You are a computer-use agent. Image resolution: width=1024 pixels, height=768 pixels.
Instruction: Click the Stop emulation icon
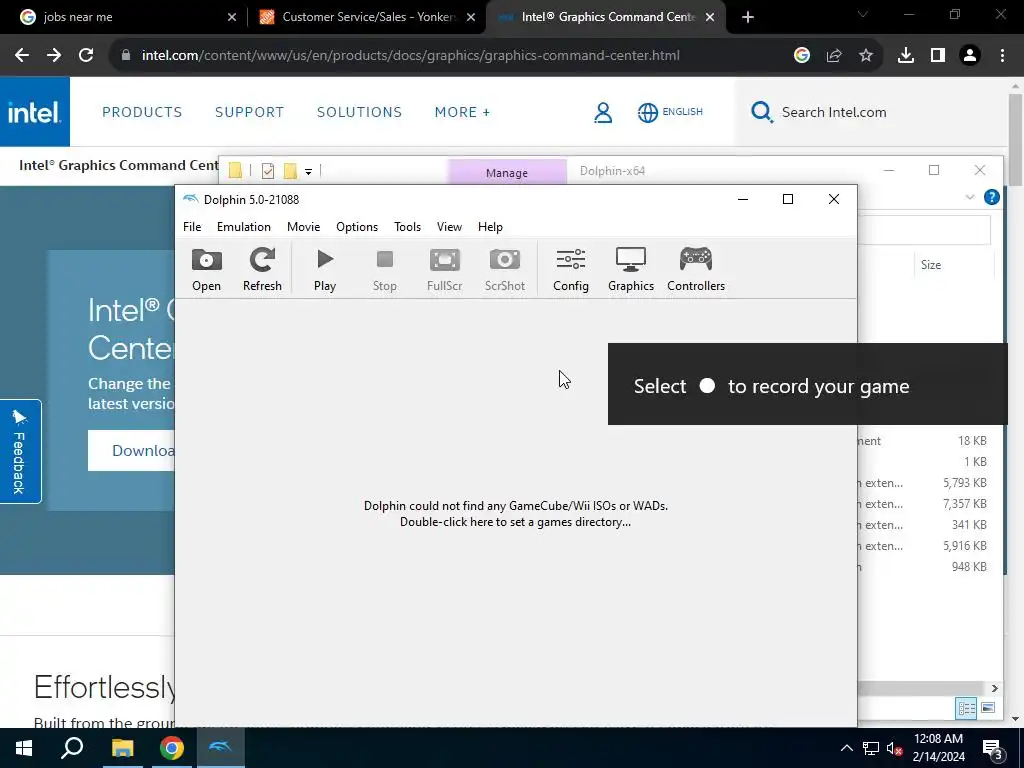[385, 270]
